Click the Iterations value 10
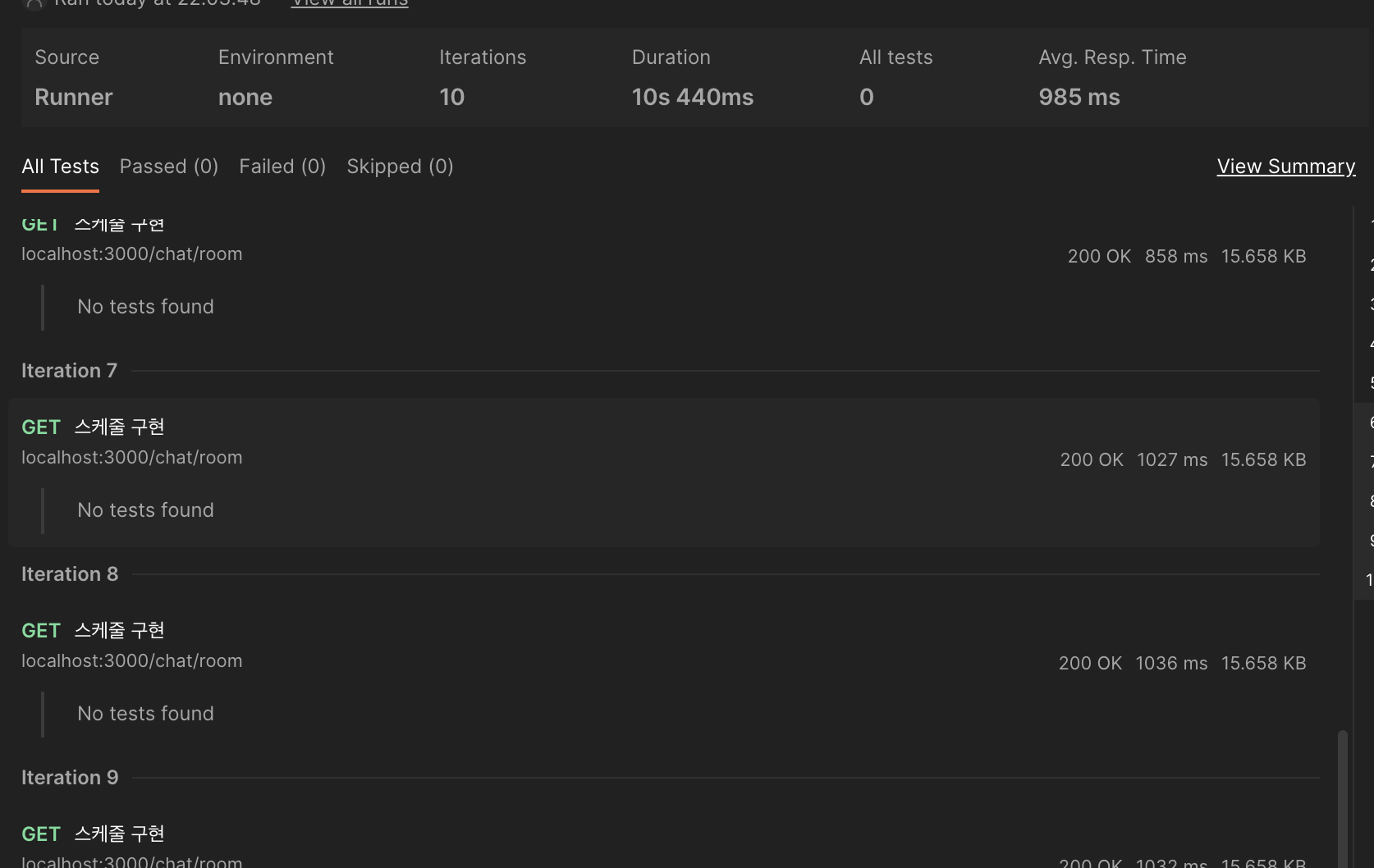The image size is (1374, 868). tap(451, 98)
